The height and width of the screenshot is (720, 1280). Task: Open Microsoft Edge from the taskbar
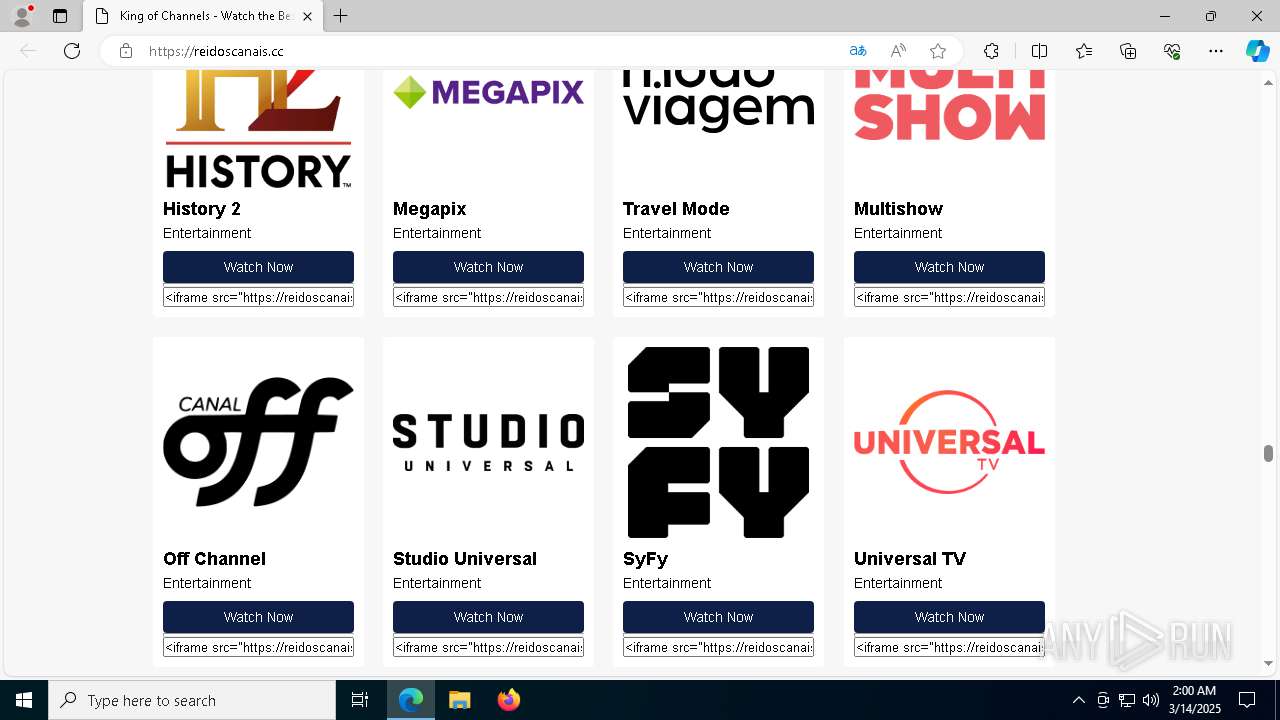tap(411, 700)
